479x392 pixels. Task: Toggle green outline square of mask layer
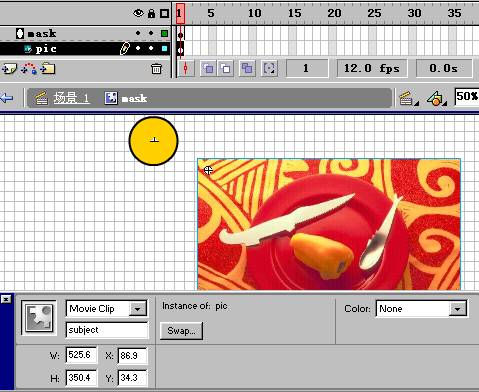pos(164,33)
